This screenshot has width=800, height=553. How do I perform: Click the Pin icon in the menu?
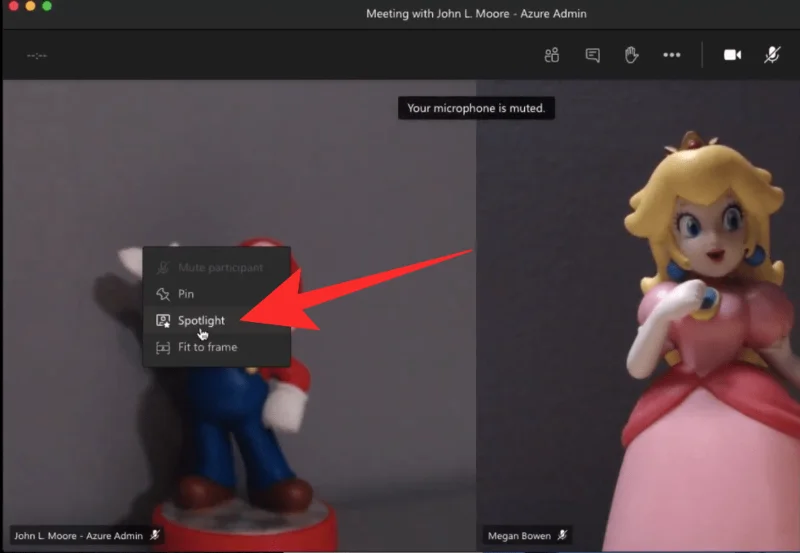click(x=163, y=294)
